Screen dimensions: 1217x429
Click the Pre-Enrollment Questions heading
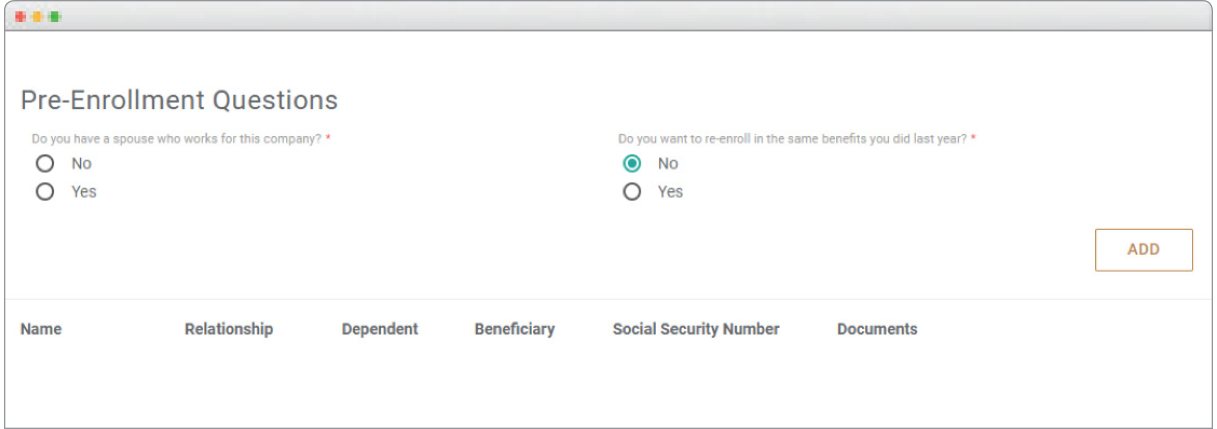click(x=179, y=100)
